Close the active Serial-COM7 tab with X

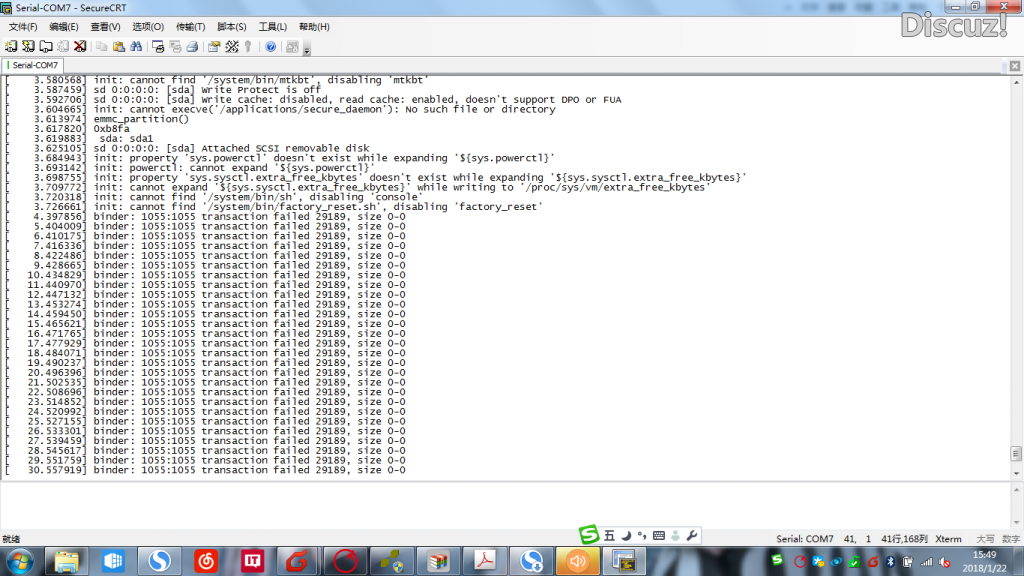click(x=1015, y=65)
